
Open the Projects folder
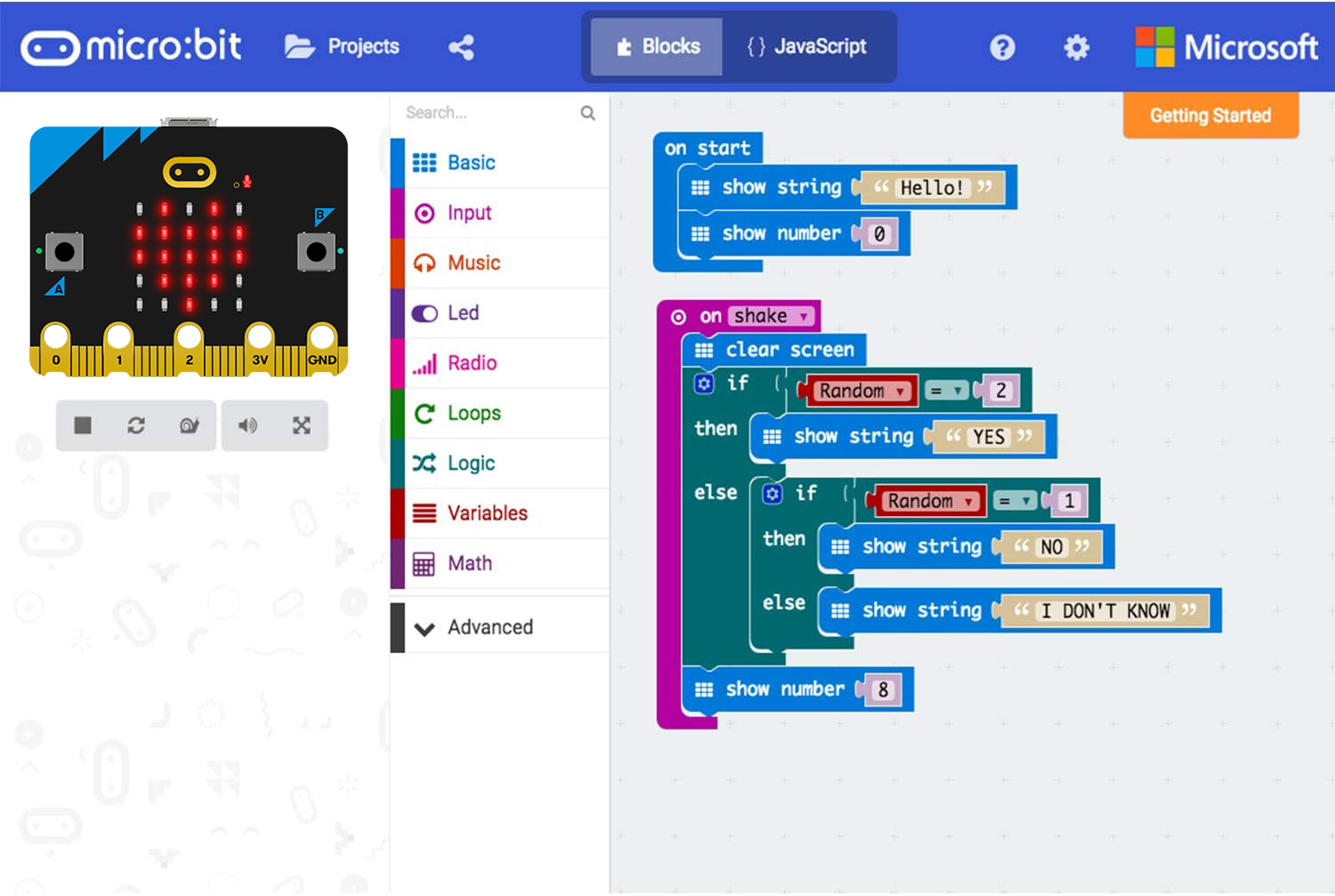pyautogui.click(x=342, y=46)
